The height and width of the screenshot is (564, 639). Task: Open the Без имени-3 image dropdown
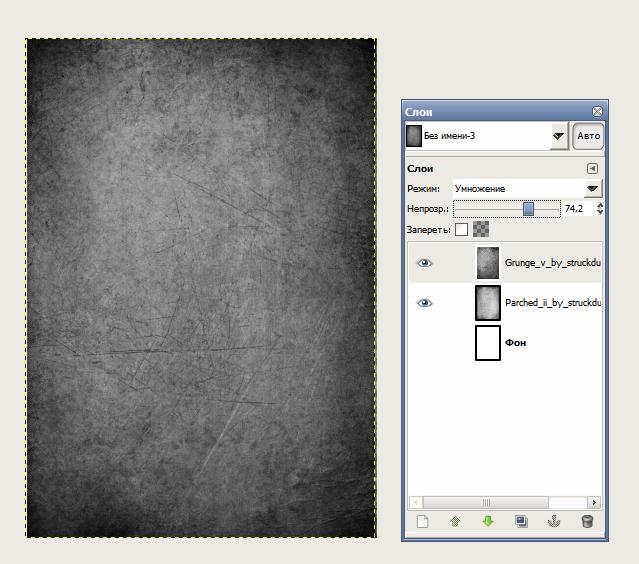[x=559, y=136]
